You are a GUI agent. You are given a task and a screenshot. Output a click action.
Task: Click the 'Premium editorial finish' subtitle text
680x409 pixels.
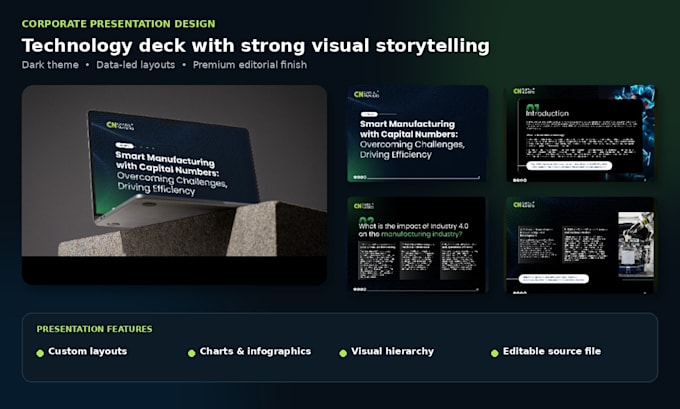250,65
